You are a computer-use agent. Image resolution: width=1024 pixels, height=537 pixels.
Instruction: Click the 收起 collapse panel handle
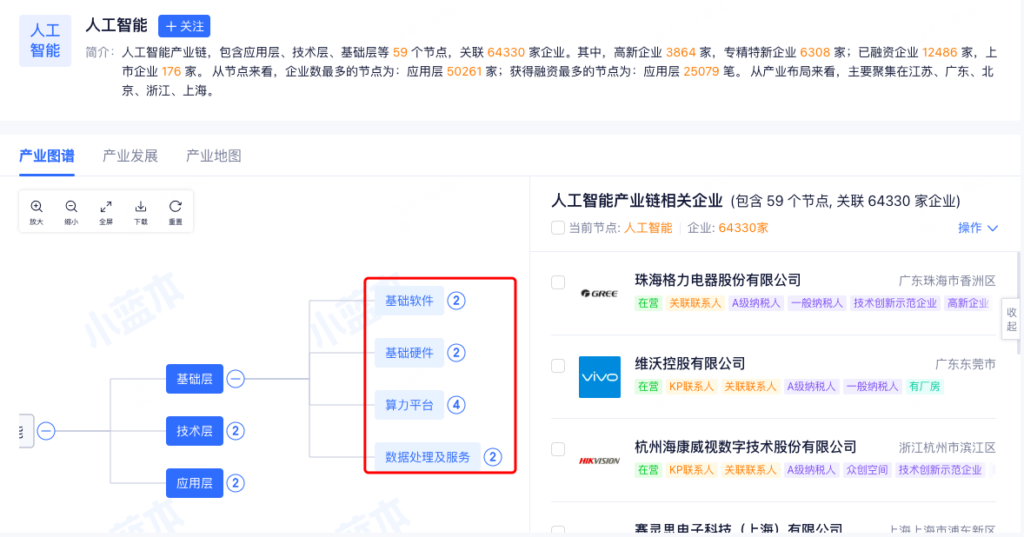tap(1011, 319)
